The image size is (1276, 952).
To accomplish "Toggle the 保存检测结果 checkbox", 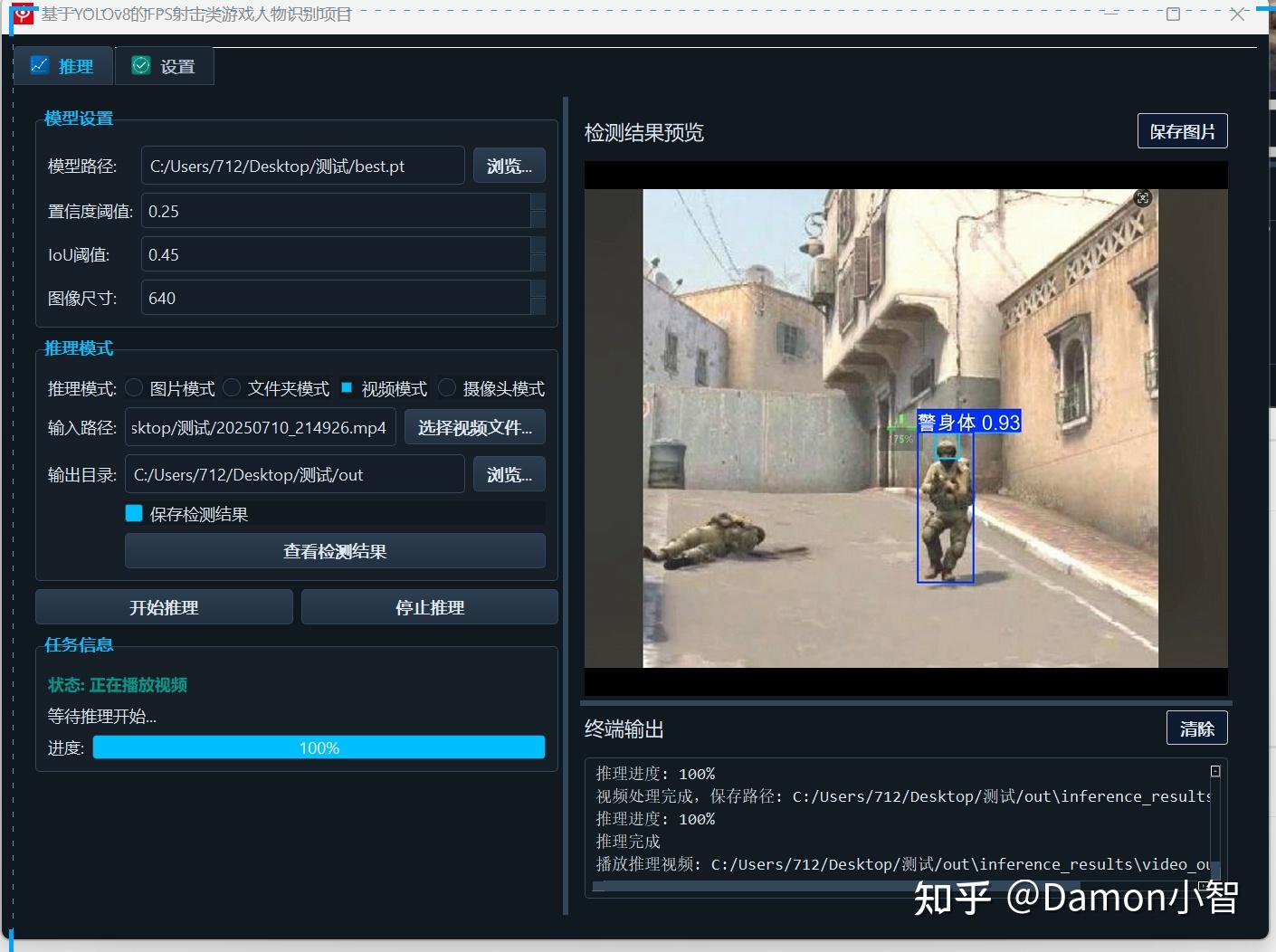I will [x=133, y=513].
